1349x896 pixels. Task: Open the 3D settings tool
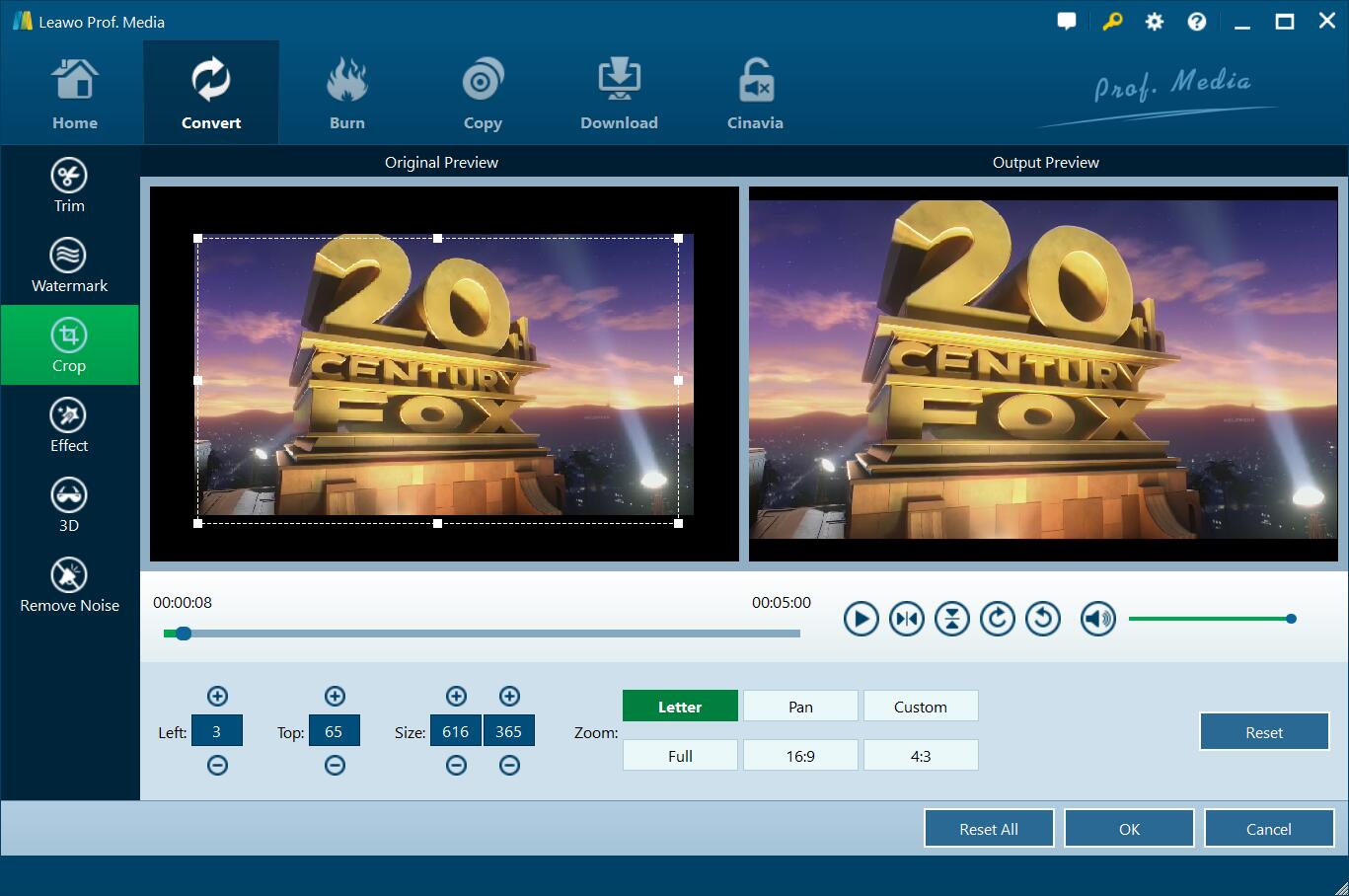click(69, 504)
